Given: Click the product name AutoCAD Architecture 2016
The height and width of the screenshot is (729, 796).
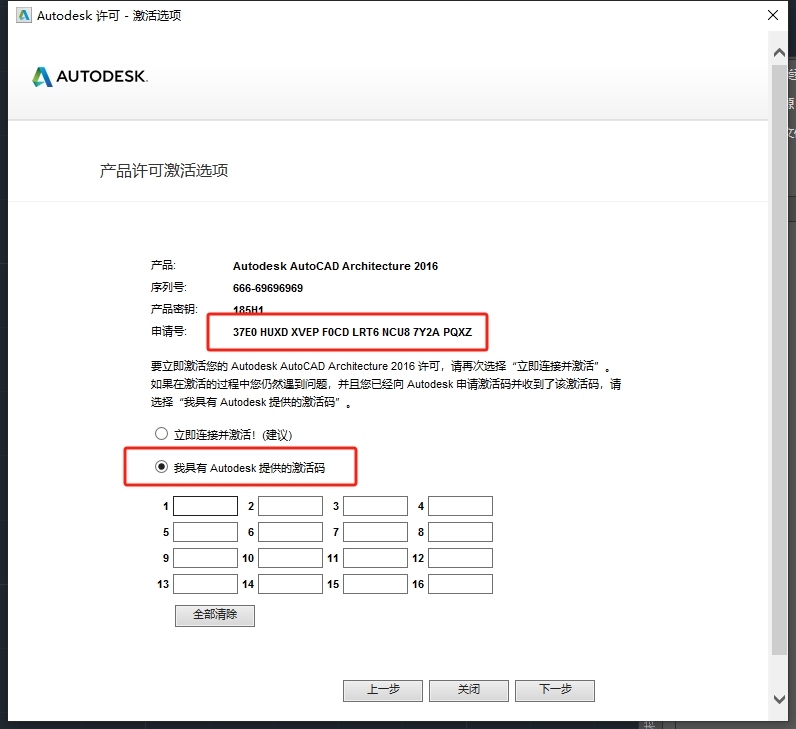Looking at the screenshot, I should 335,266.
